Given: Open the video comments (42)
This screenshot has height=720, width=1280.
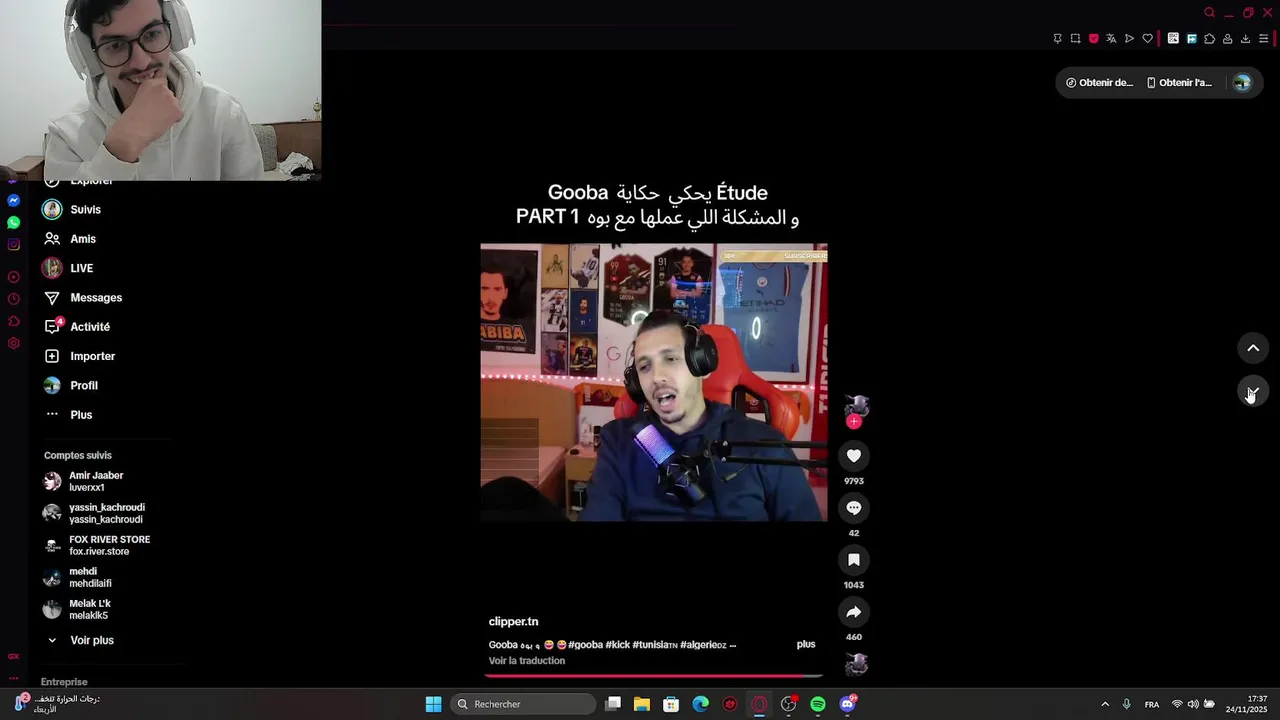Looking at the screenshot, I should 853,508.
